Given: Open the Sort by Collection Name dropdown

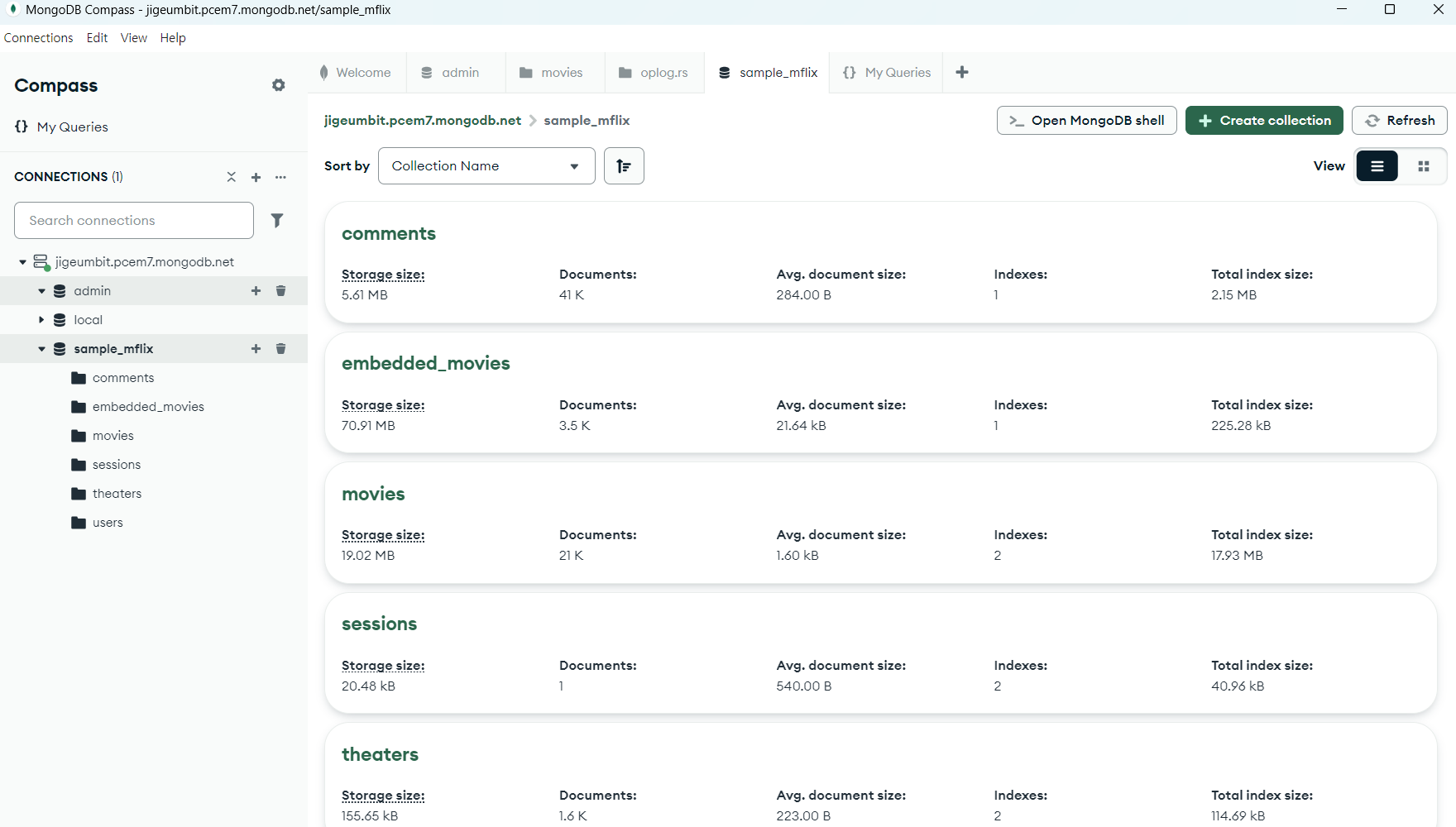Looking at the screenshot, I should click(x=486, y=166).
